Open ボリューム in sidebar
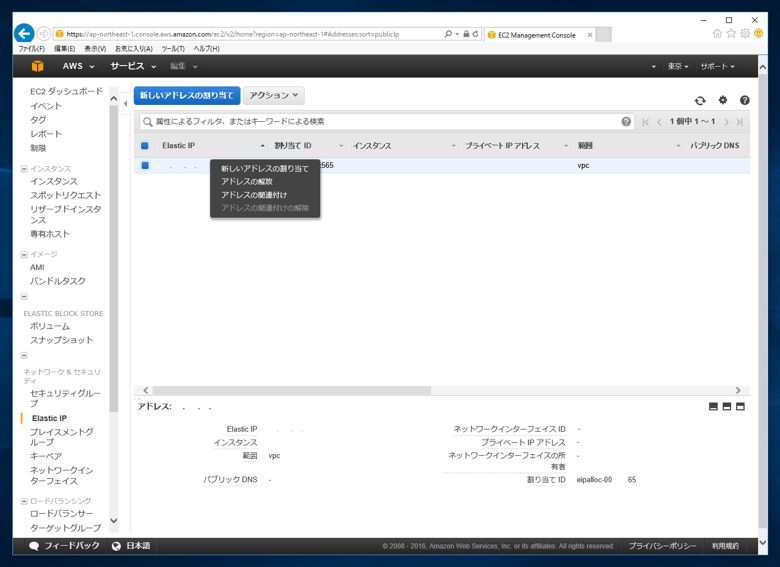 (x=50, y=326)
